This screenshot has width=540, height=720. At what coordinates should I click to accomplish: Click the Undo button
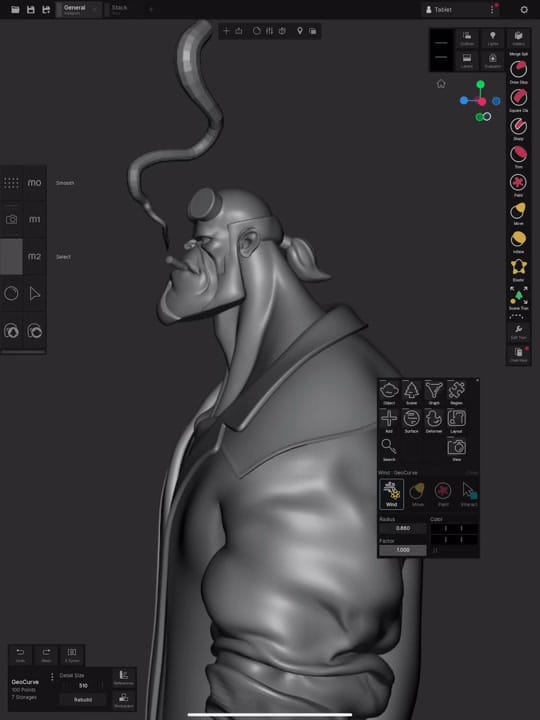(20, 655)
